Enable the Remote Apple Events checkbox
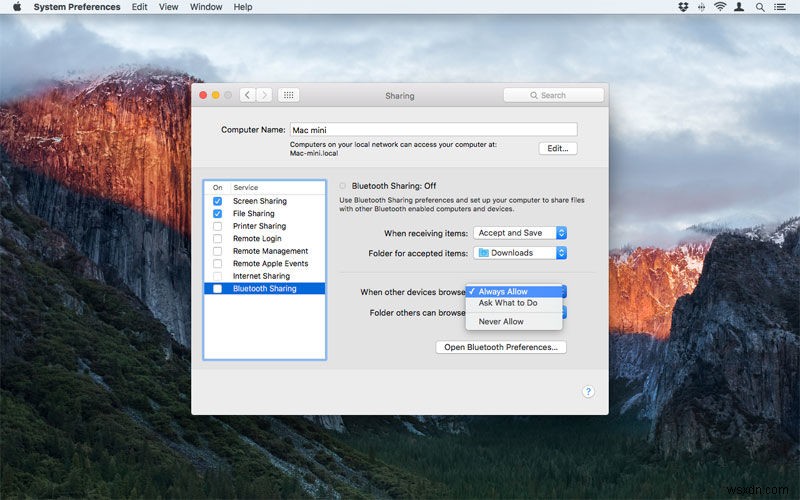The width and height of the screenshot is (800, 500). tap(217, 263)
